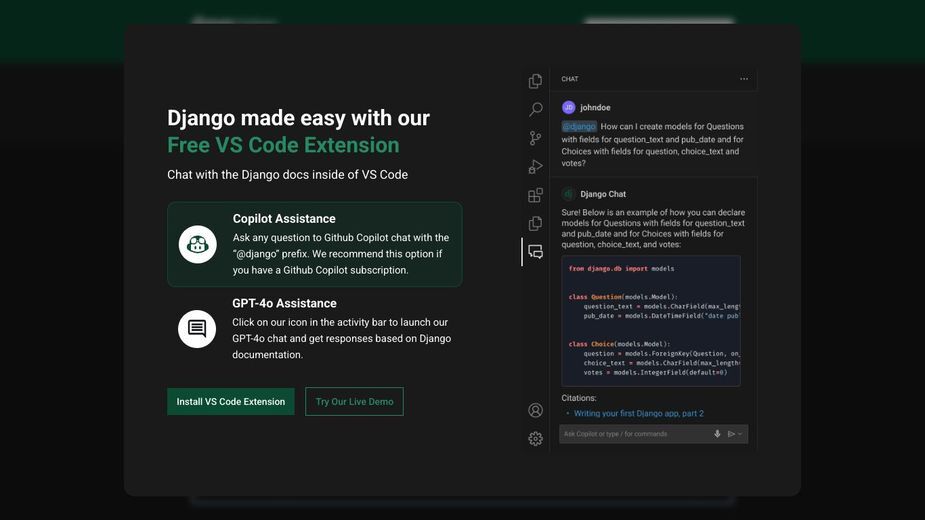Open the Search magnifier icon

point(535,109)
